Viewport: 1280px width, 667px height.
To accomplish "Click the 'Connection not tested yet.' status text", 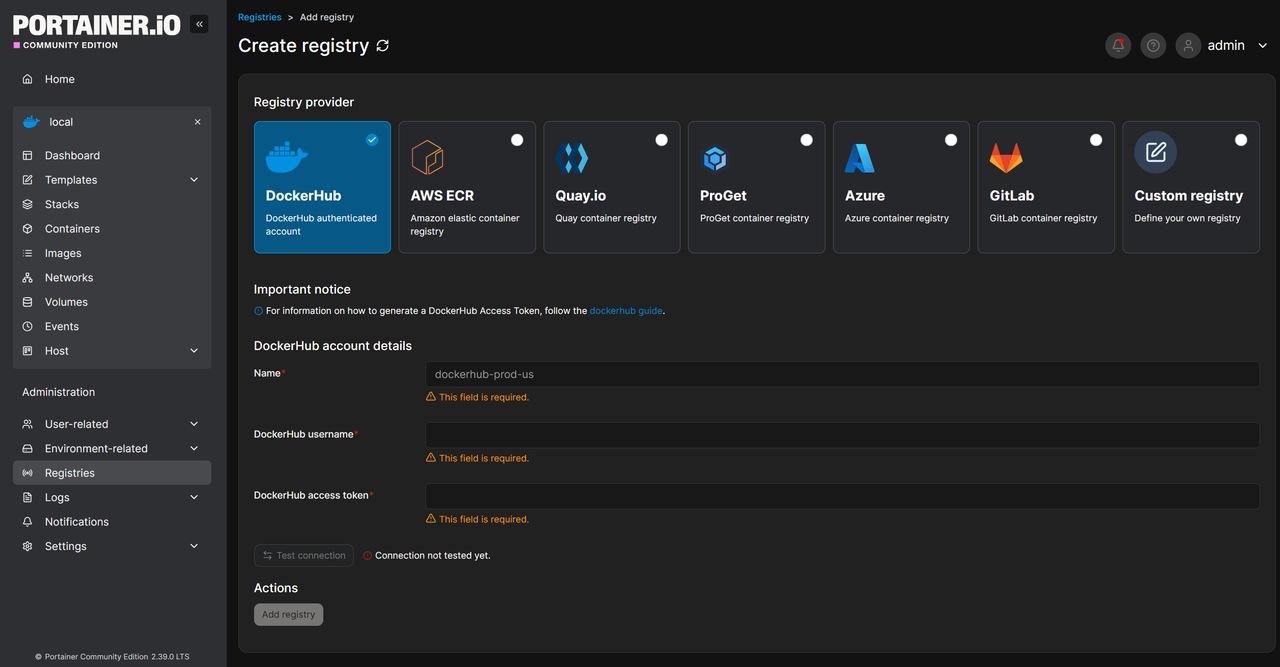I will [433, 556].
